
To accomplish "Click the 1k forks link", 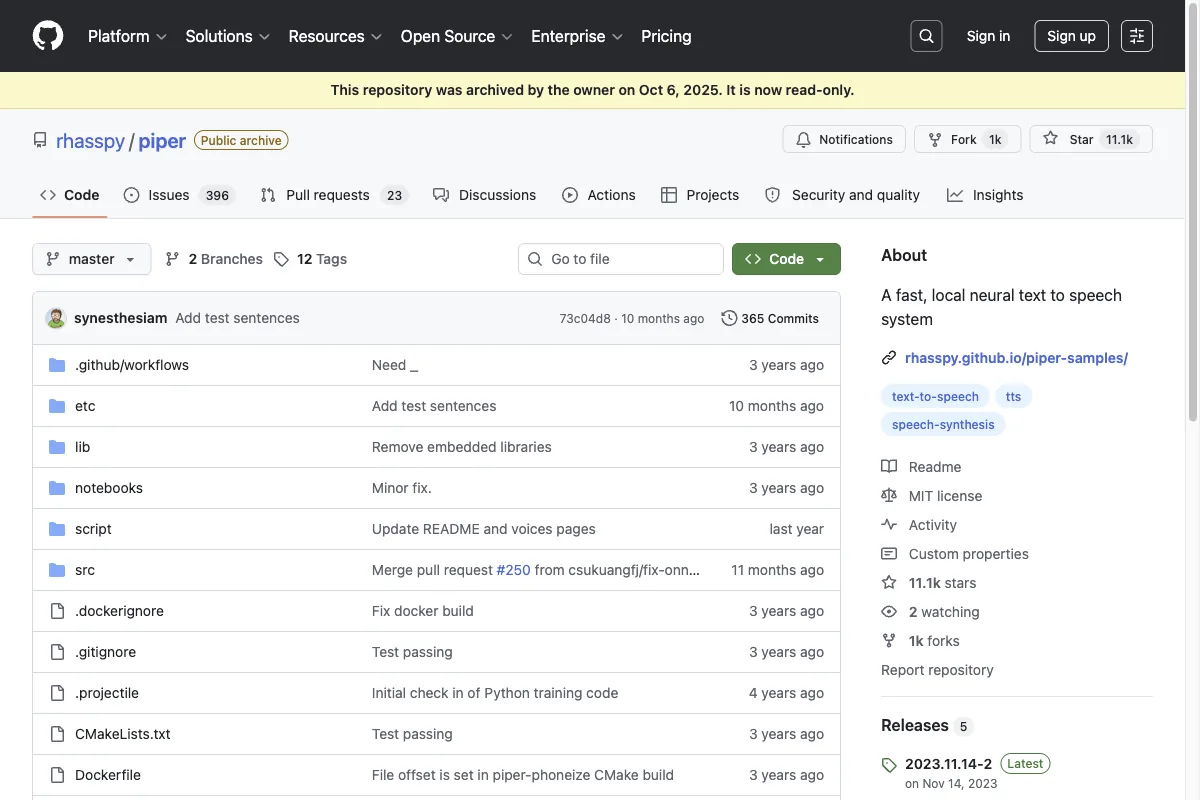I will 920,641.
